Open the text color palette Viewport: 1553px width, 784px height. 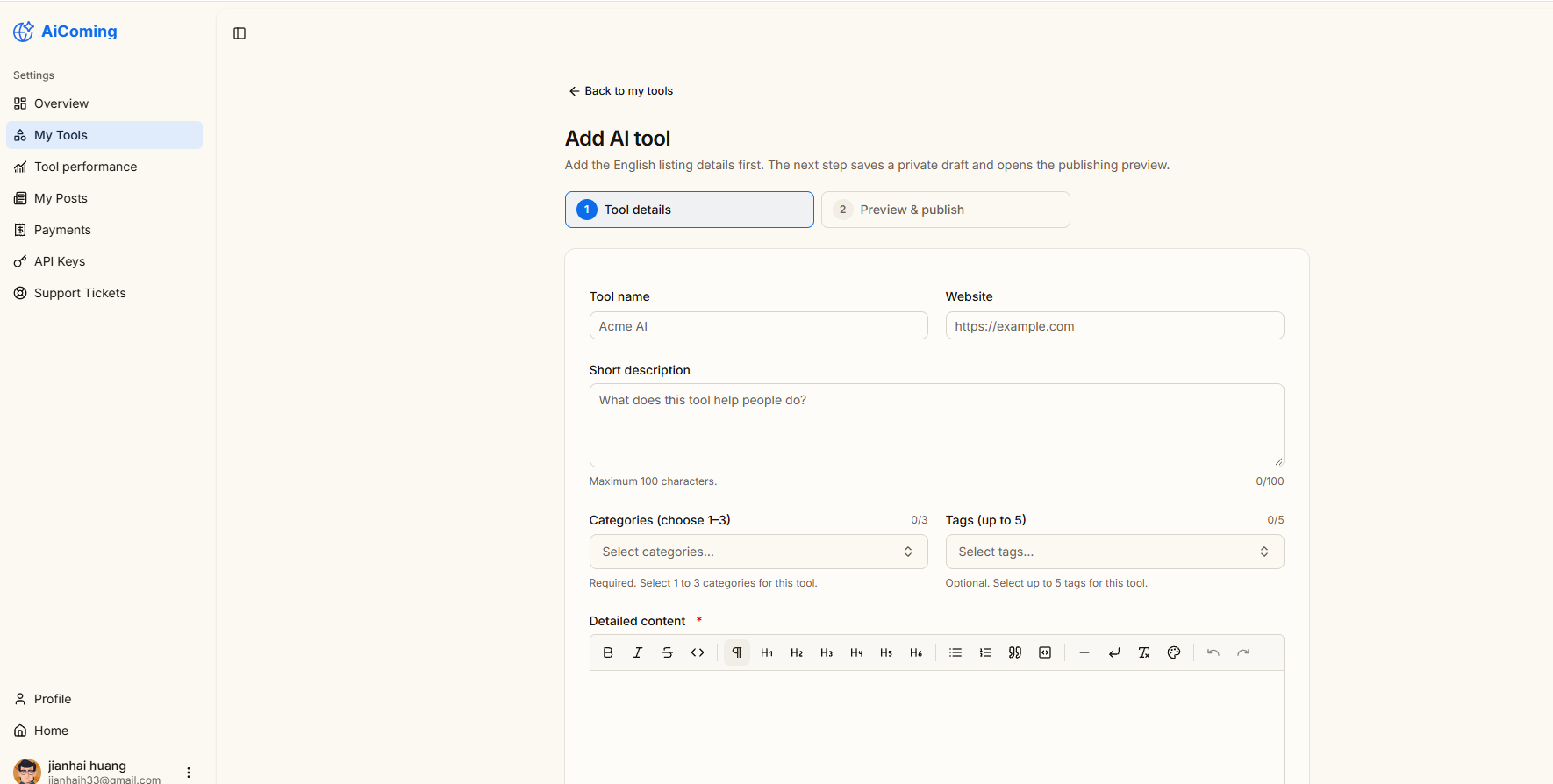tap(1174, 652)
